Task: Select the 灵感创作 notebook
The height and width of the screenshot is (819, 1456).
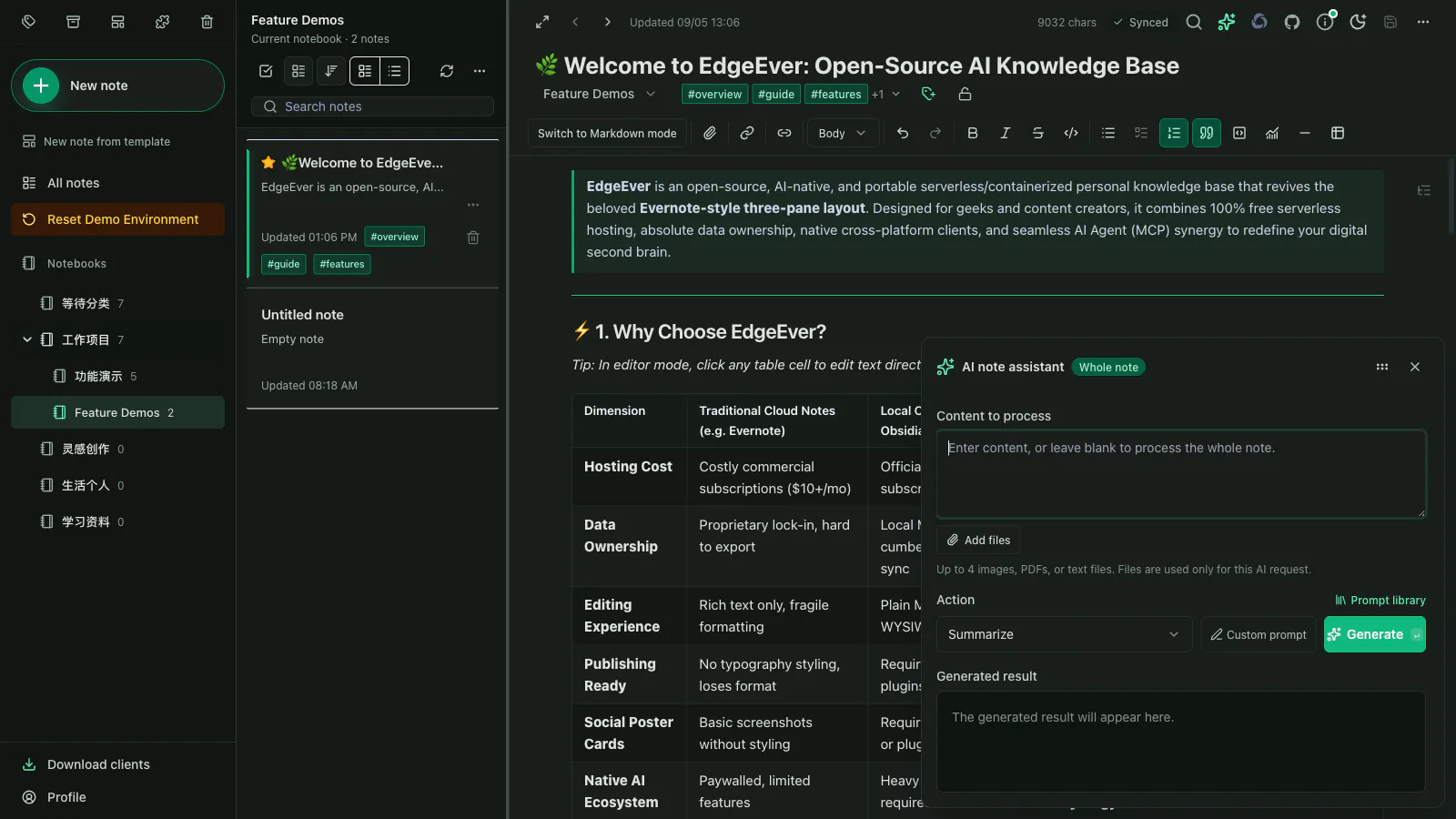Action: point(117,449)
